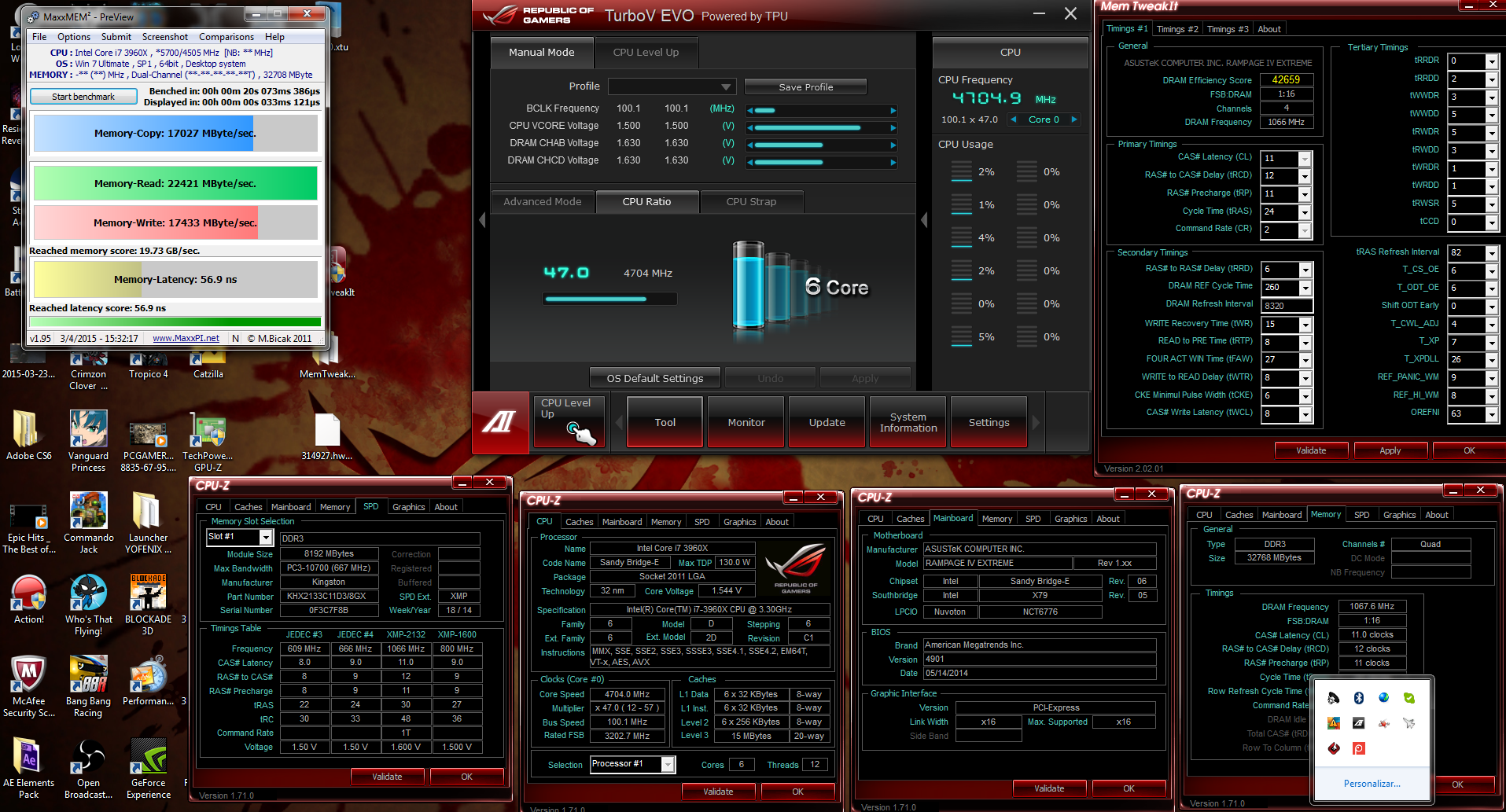Expand Command Rate (CR) dropdown
The height and width of the screenshot is (812, 1506).
[x=1305, y=230]
